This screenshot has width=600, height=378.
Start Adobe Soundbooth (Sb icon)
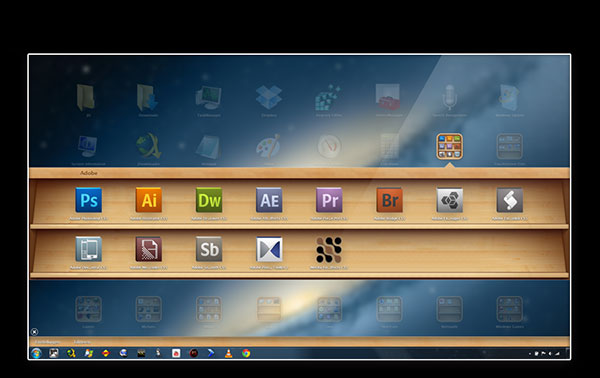tap(209, 249)
